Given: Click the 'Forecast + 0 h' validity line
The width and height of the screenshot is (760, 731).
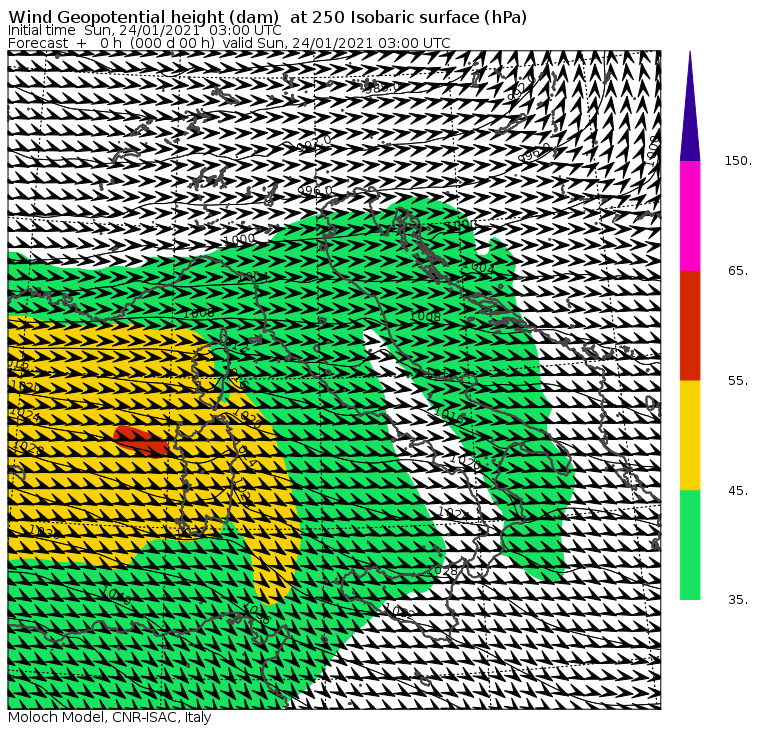Looking at the screenshot, I should pos(229,43).
